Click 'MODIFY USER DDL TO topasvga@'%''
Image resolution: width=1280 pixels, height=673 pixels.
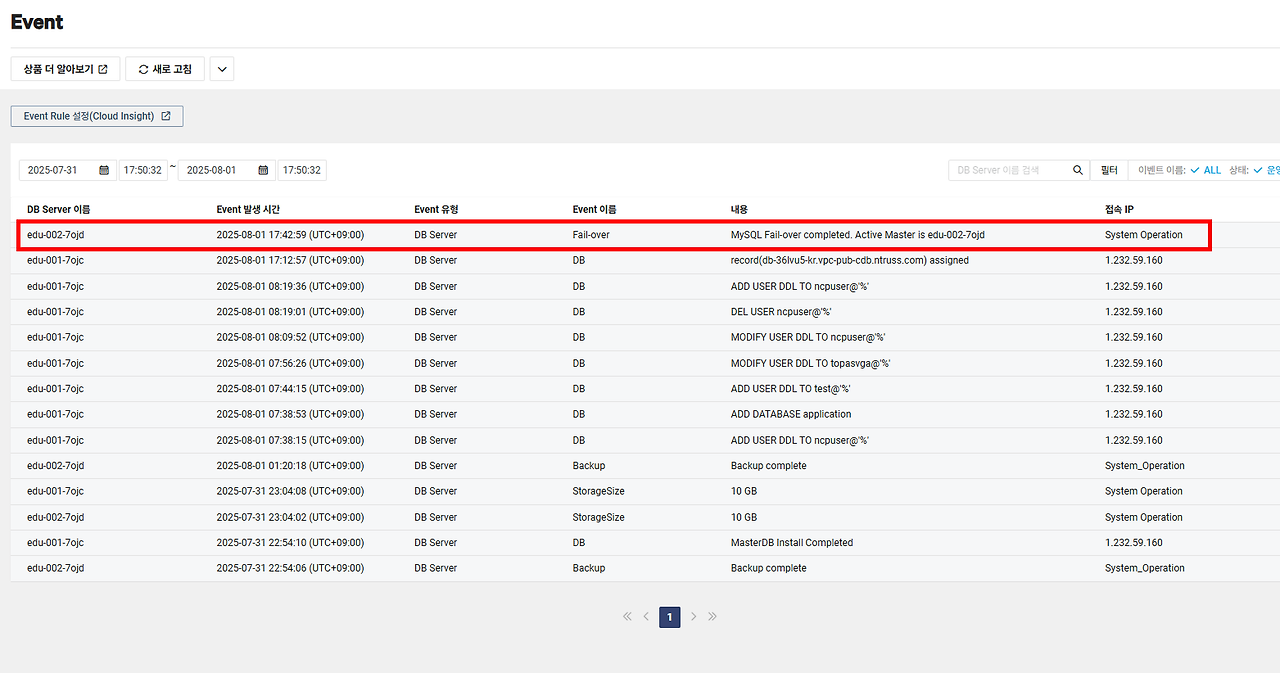(811, 363)
